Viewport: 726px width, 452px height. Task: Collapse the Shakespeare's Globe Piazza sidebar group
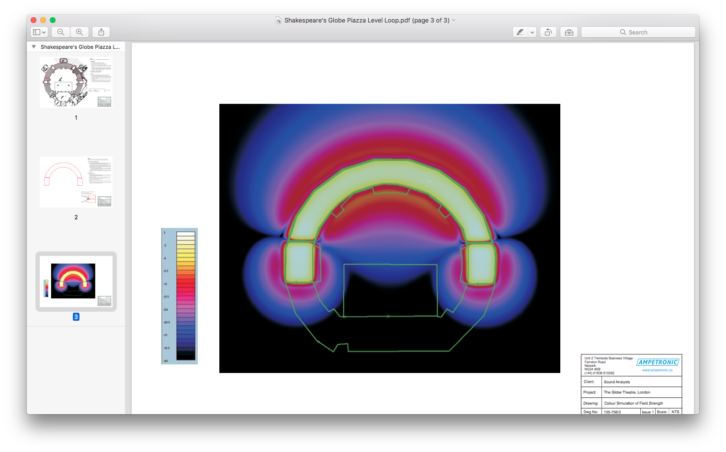(34, 47)
